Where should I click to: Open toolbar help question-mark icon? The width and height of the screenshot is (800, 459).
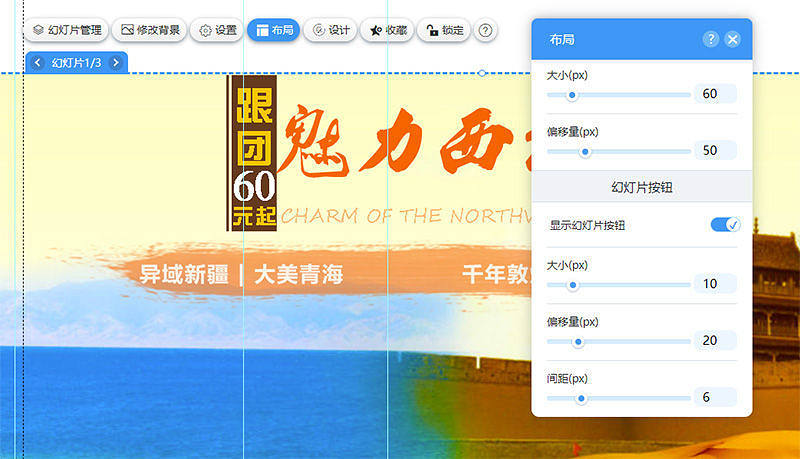point(486,31)
